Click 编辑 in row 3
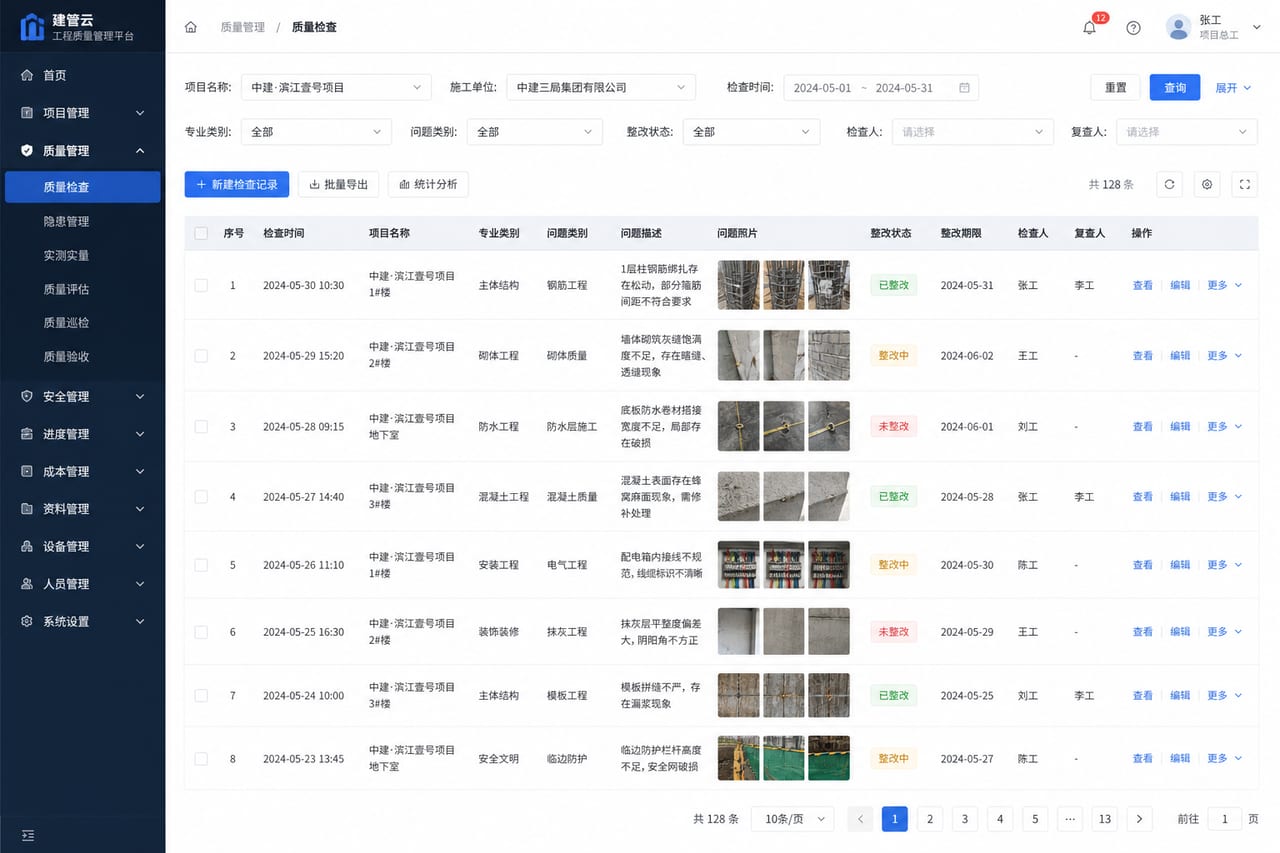The height and width of the screenshot is (853, 1280). 1180,427
